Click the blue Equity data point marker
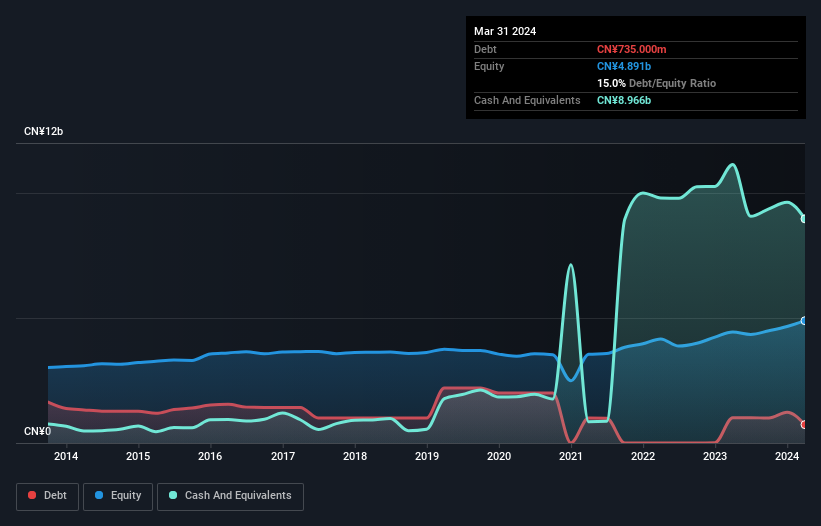 point(804,321)
